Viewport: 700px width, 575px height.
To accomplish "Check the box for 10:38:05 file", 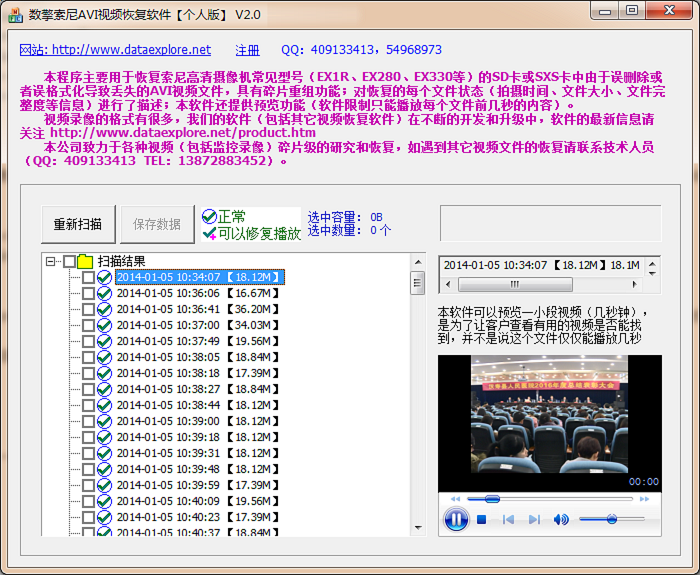I will (88, 358).
